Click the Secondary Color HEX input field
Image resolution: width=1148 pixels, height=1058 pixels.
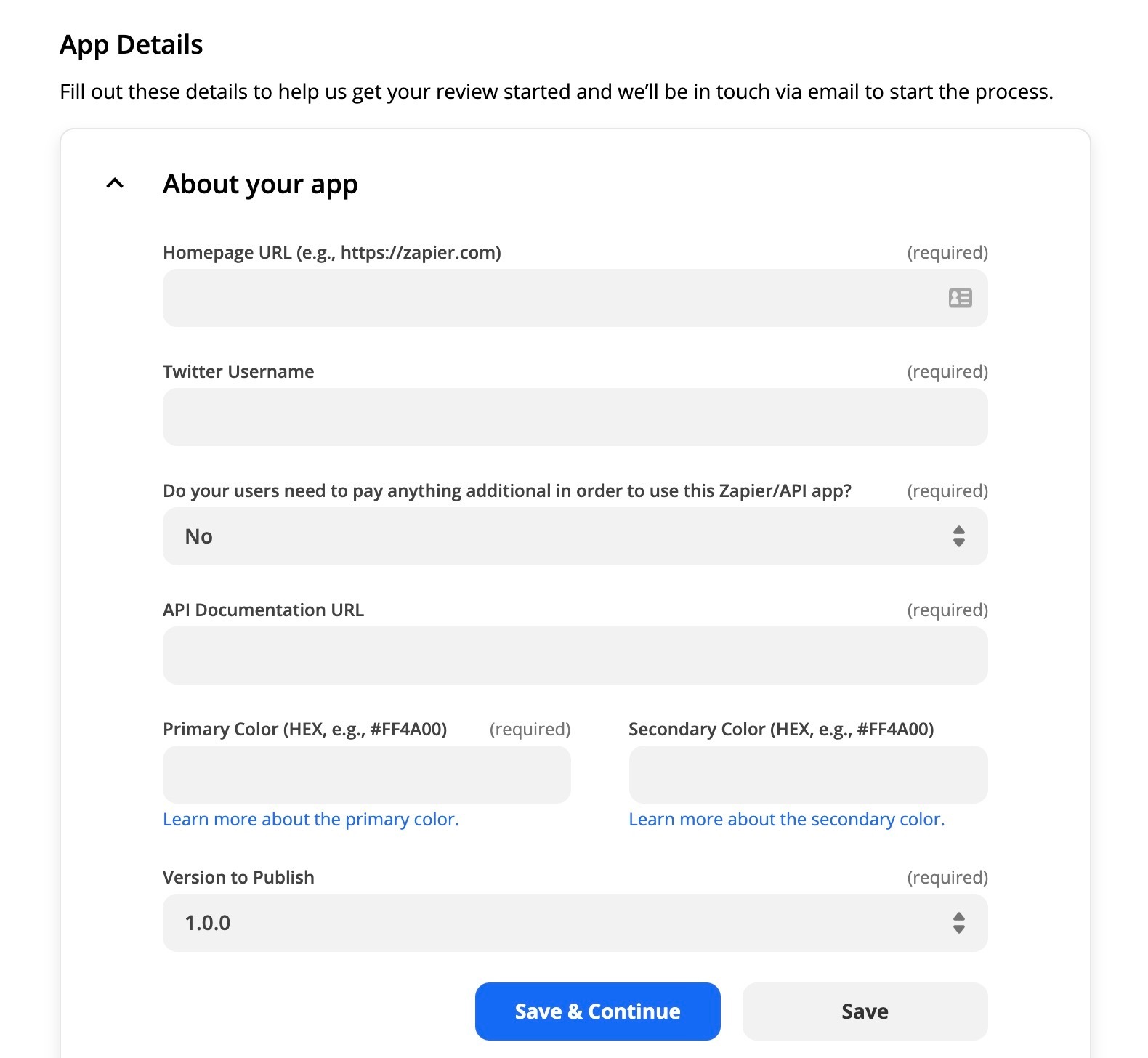(x=808, y=775)
